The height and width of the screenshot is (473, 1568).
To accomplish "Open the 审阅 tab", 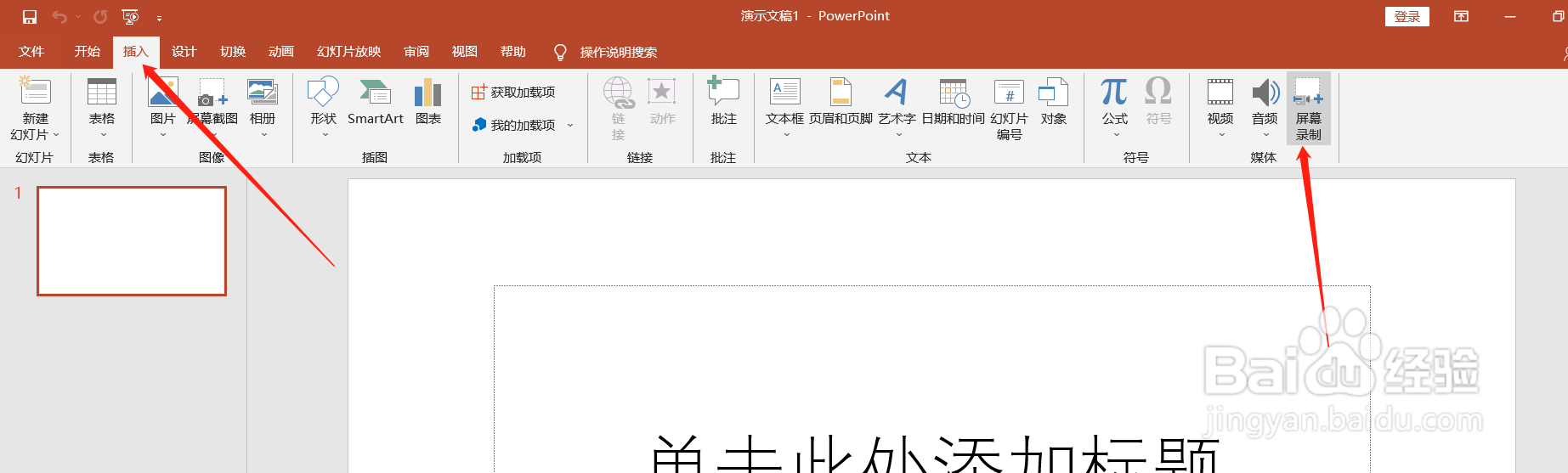I will (416, 52).
